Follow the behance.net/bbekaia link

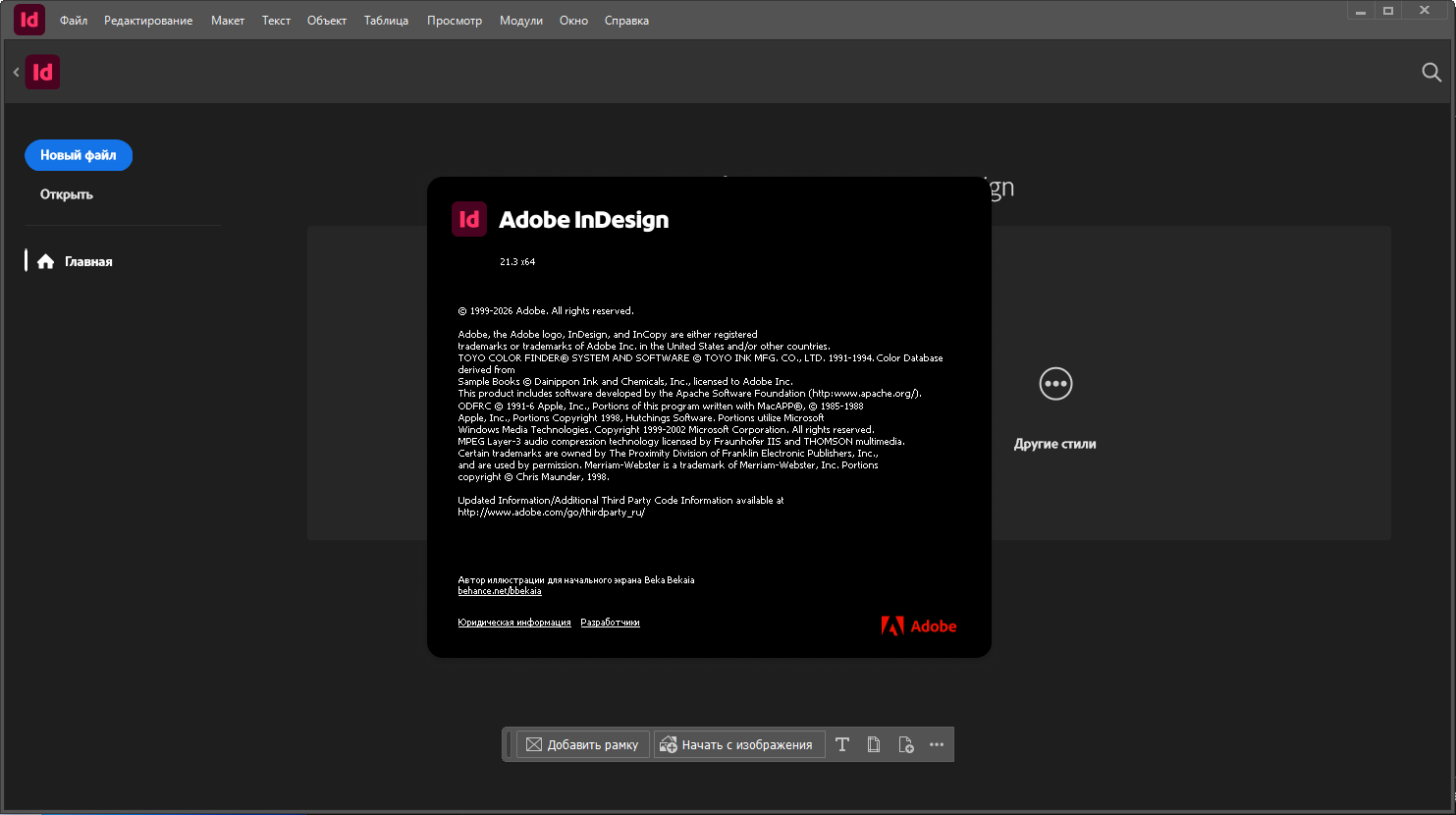tap(499, 591)
